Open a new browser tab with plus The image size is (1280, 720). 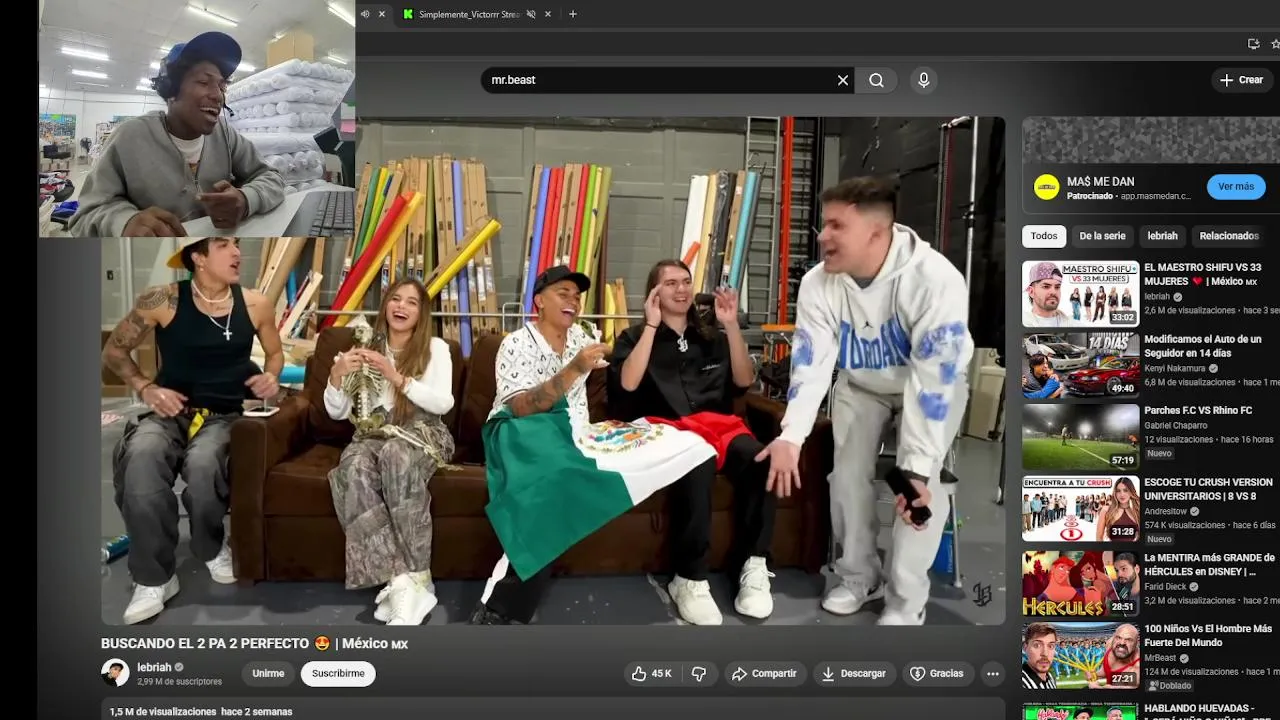(573, 14)
